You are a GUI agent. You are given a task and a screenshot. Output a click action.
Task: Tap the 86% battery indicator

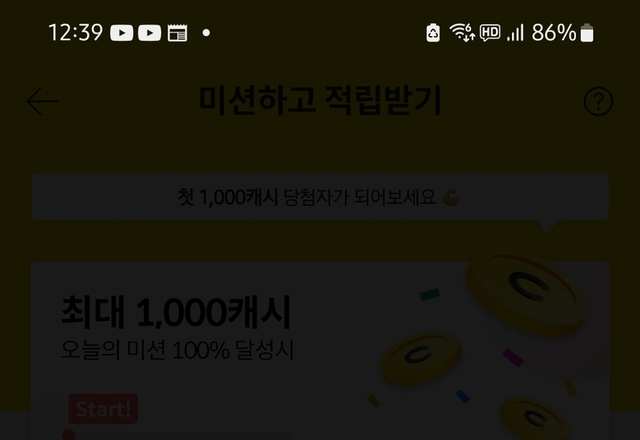(x=562, y=33)
